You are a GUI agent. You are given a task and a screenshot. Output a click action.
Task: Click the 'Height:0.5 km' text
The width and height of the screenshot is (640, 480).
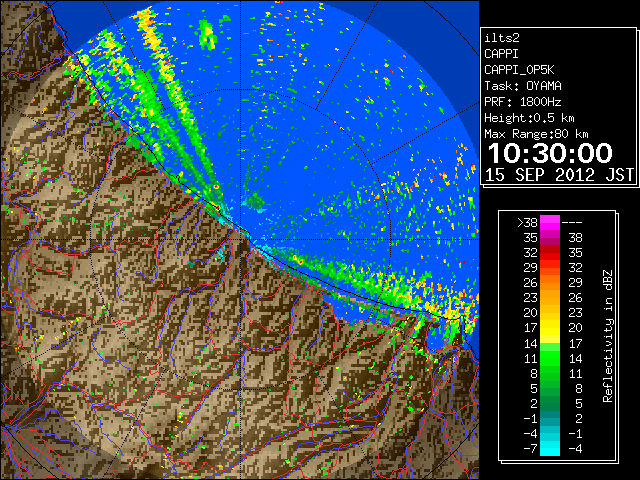click(529, 118)
